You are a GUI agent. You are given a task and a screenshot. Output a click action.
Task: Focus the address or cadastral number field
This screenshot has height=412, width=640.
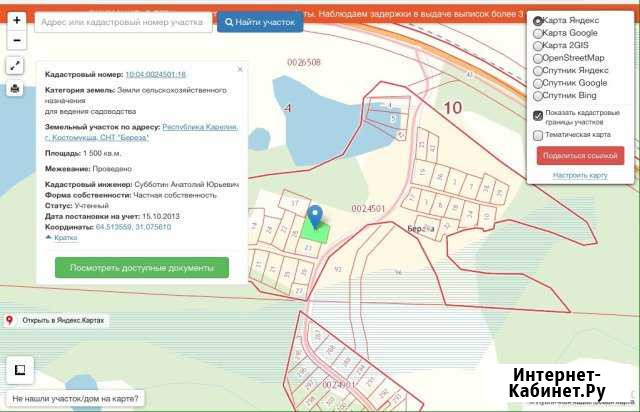click(123, 22)
